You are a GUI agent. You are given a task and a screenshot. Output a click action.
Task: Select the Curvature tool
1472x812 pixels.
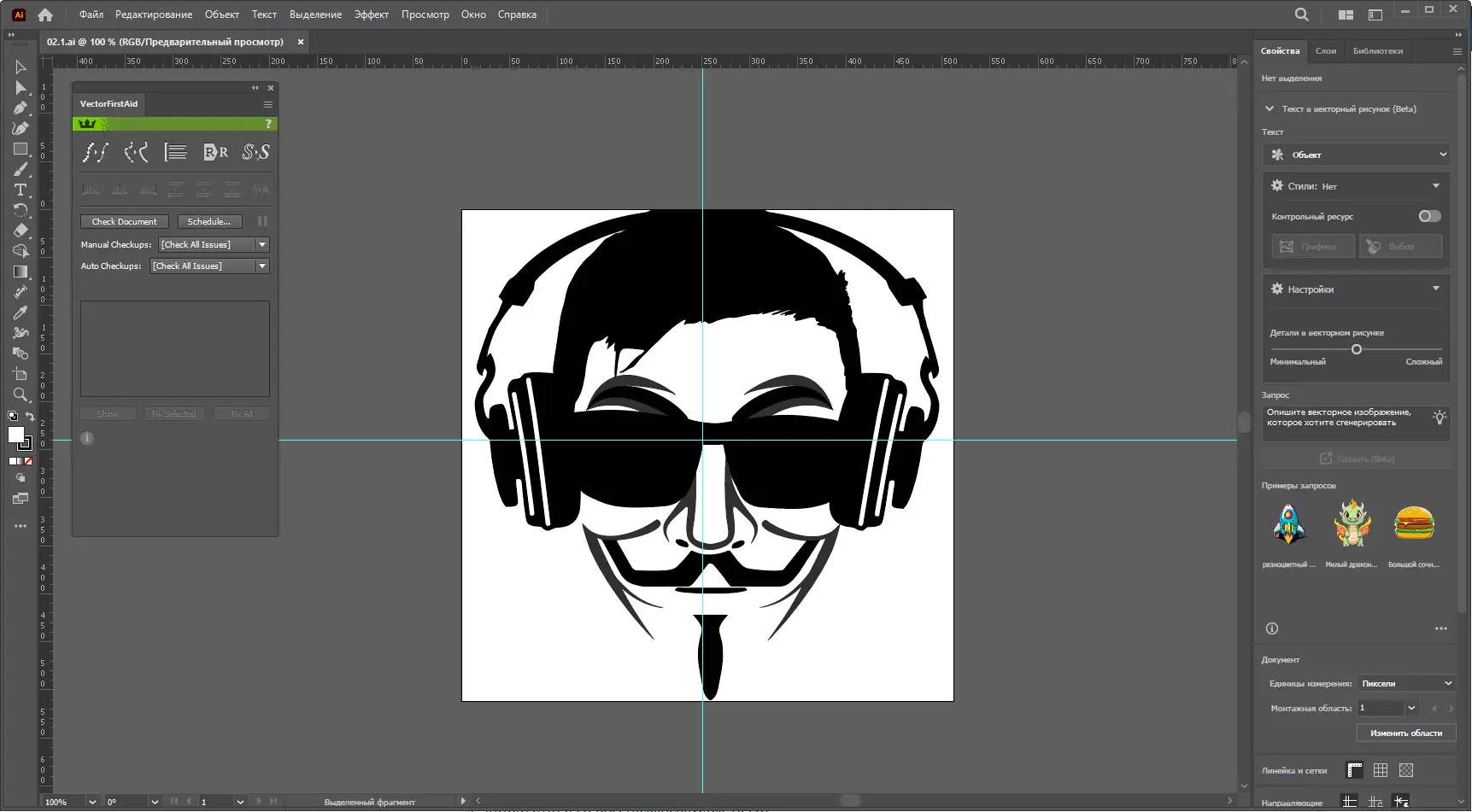pos(21,128)
